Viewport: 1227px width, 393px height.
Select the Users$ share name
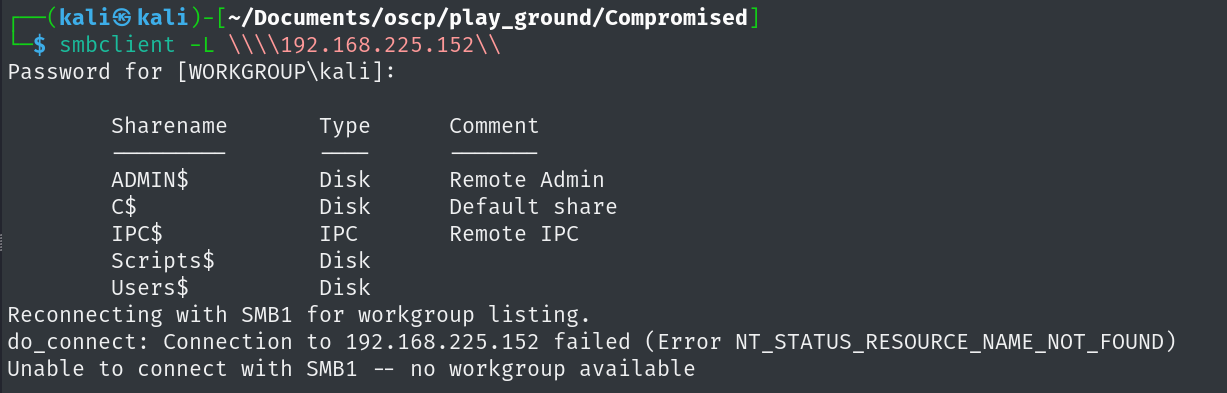coord(150,288)
